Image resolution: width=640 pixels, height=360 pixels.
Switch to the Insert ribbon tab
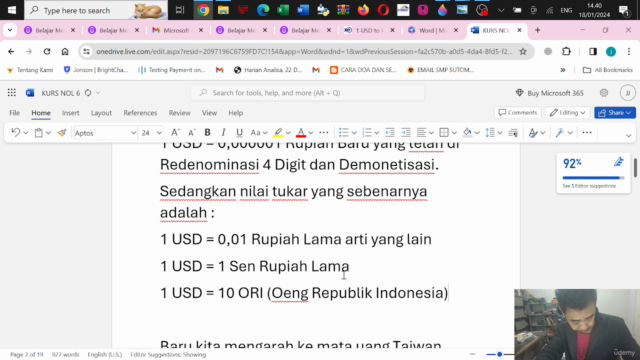click(x=71, y=113)
